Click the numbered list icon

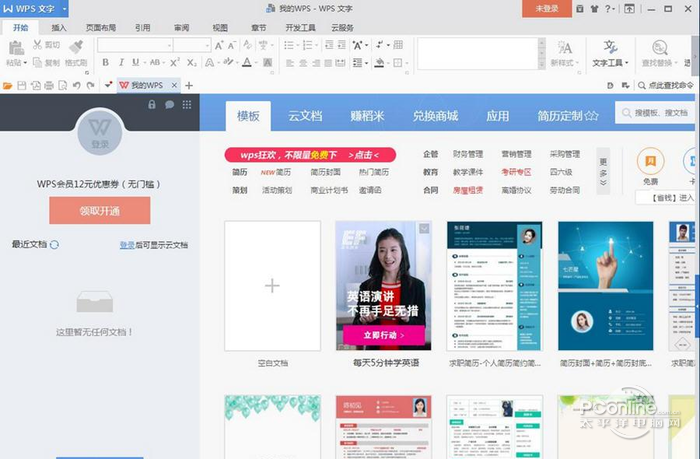[x=308, y=45]
